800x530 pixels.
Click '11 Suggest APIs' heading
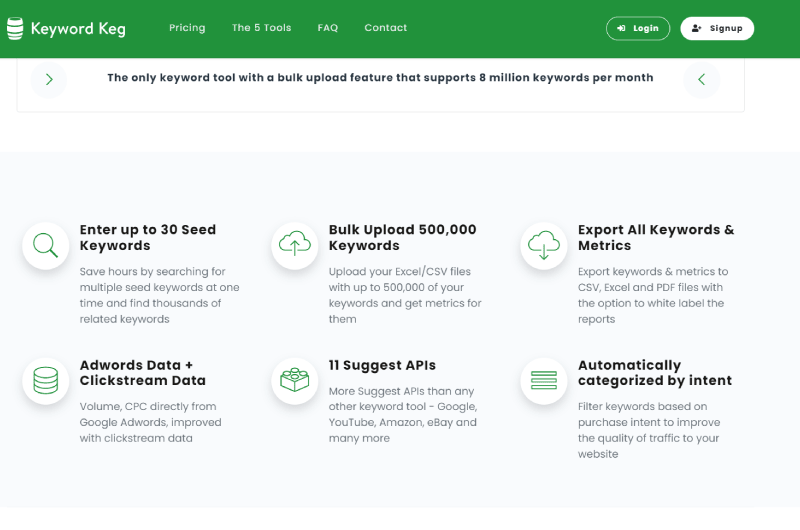[x=382, y=365]
